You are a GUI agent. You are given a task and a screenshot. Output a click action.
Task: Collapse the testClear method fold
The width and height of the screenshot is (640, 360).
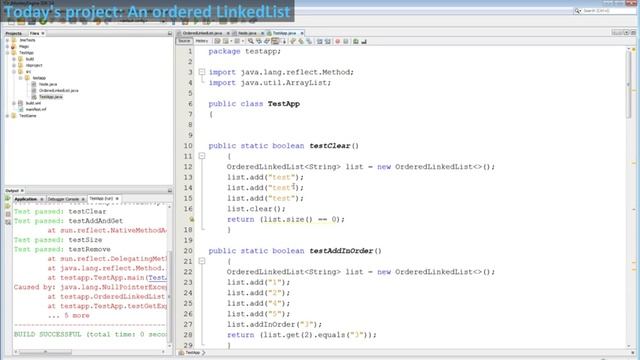pyautogui.click(x=202, y=156)
